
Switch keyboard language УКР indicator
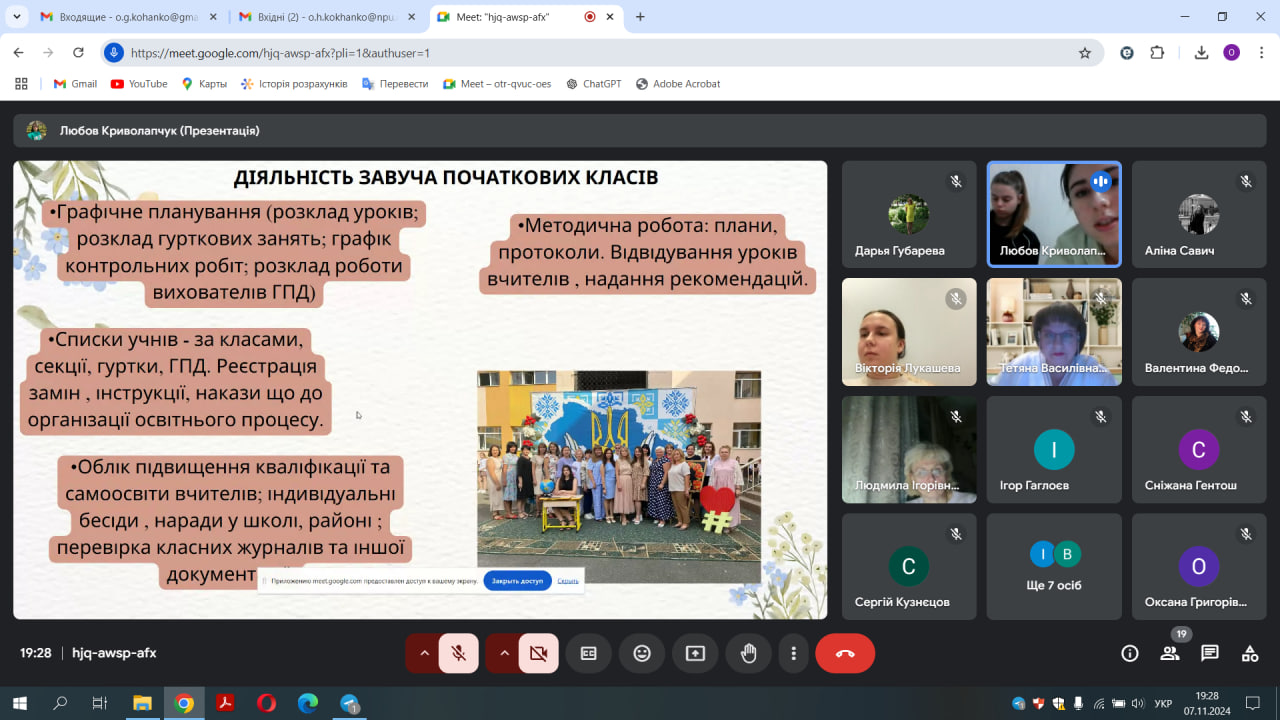point(1163,703)
